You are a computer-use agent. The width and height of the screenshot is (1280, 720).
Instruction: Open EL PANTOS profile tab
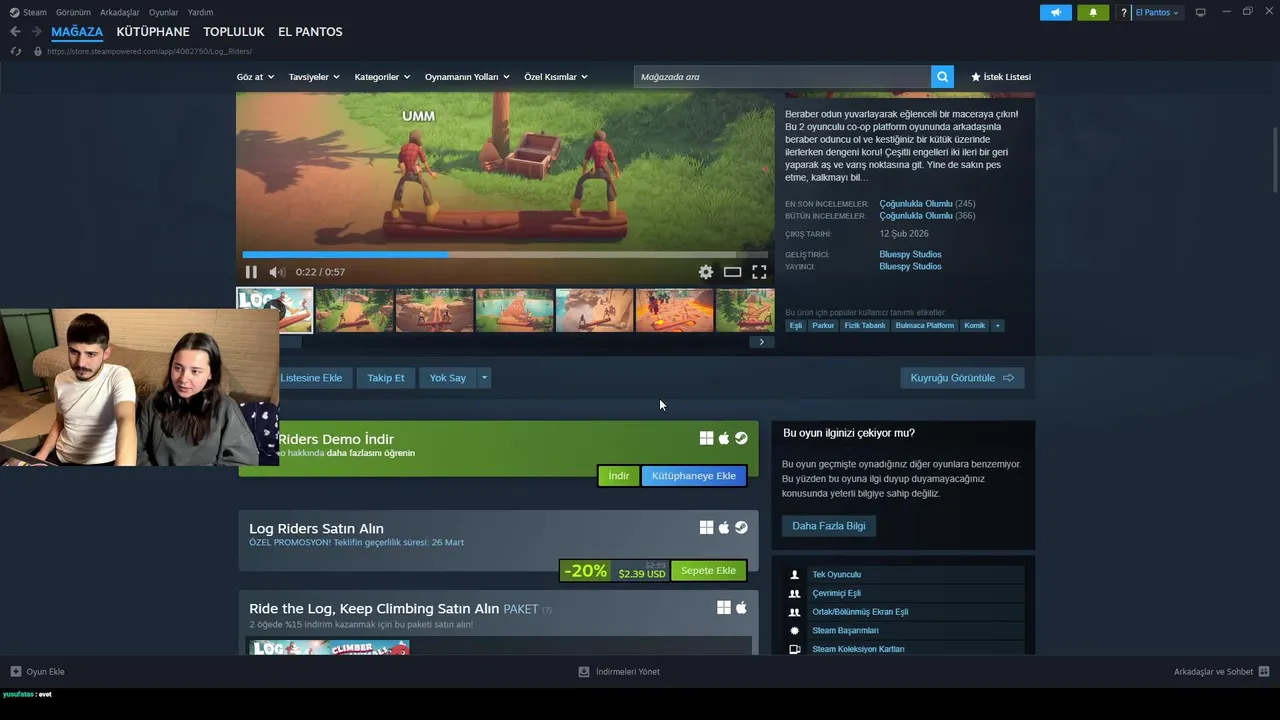(310, 32)
